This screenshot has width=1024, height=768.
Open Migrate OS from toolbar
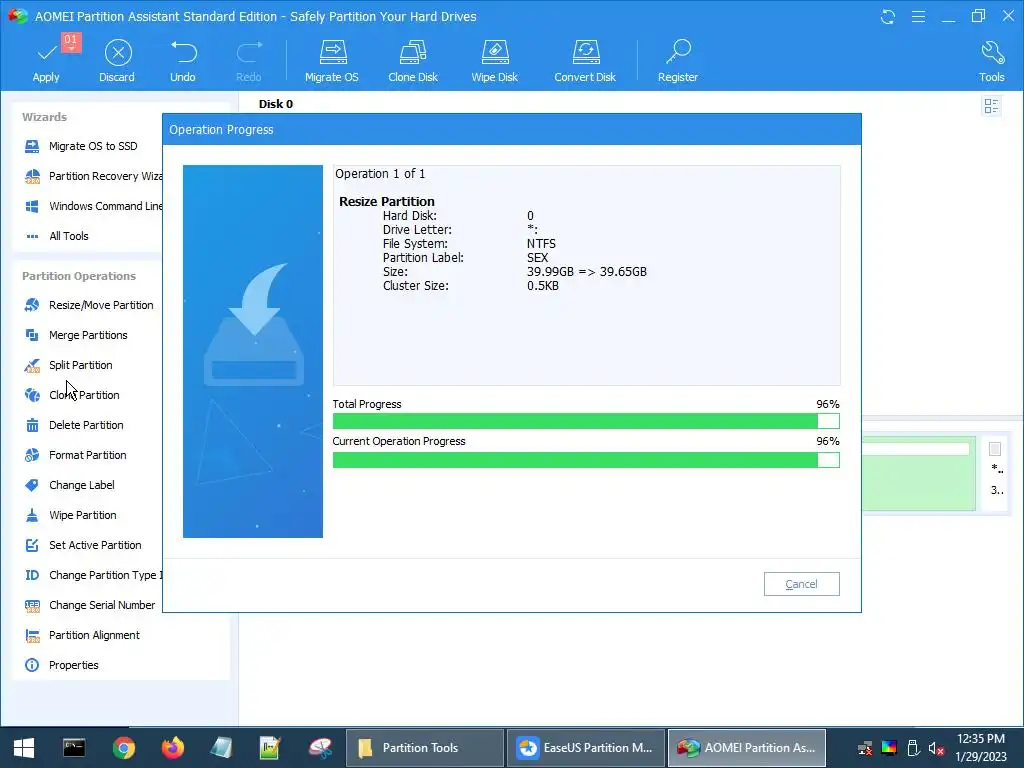coord(332,60)
